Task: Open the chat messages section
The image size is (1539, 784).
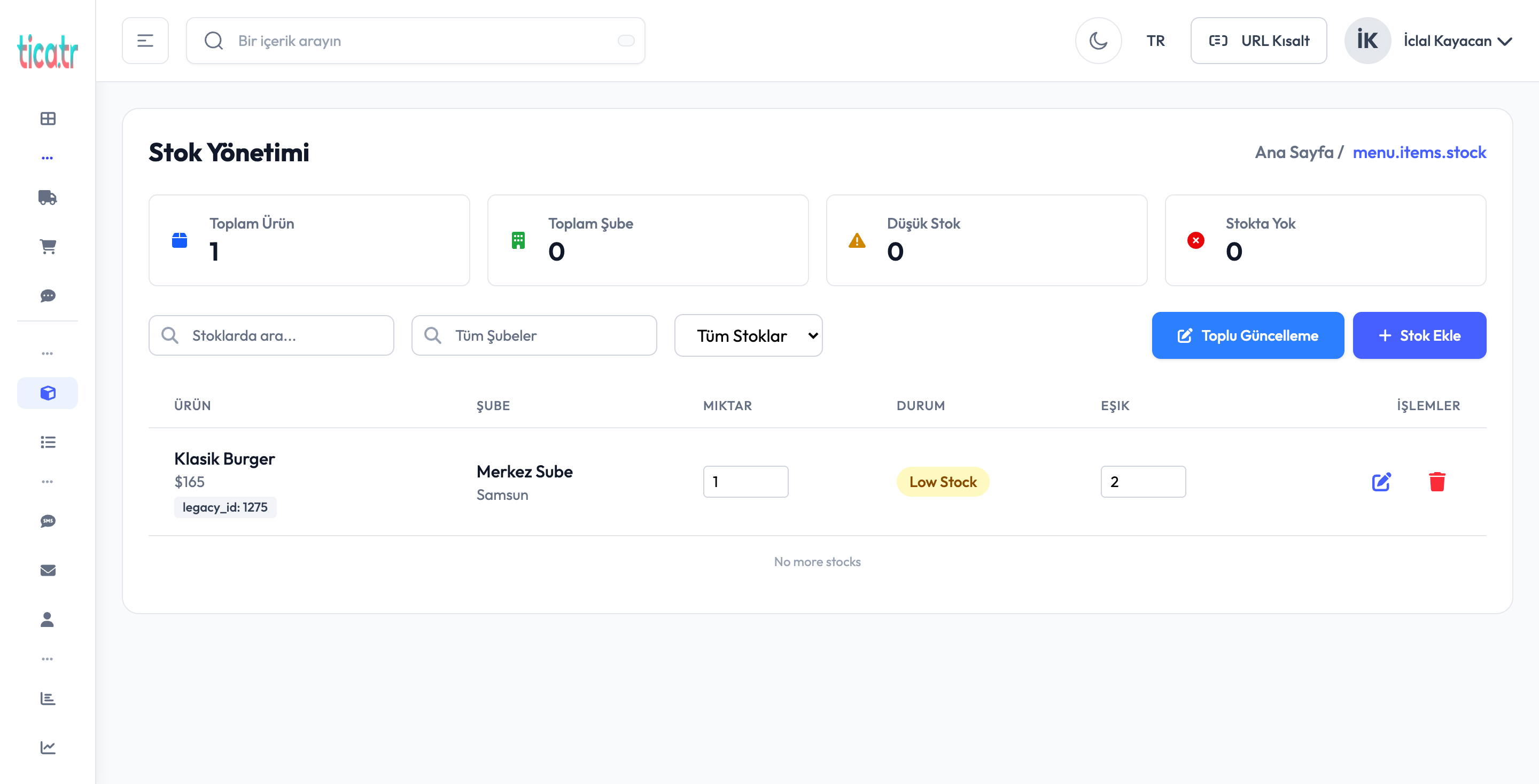Action: [x=47, y=296]
